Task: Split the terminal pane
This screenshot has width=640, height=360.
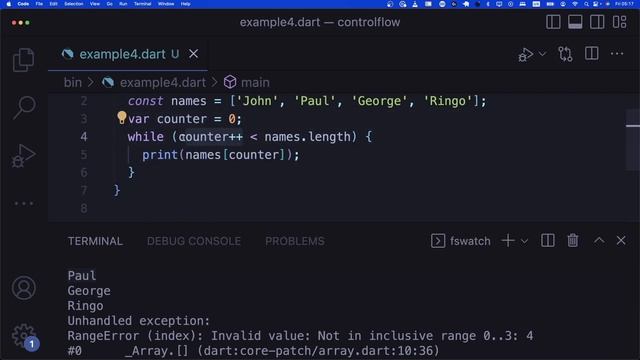Action: coord(547,241)
